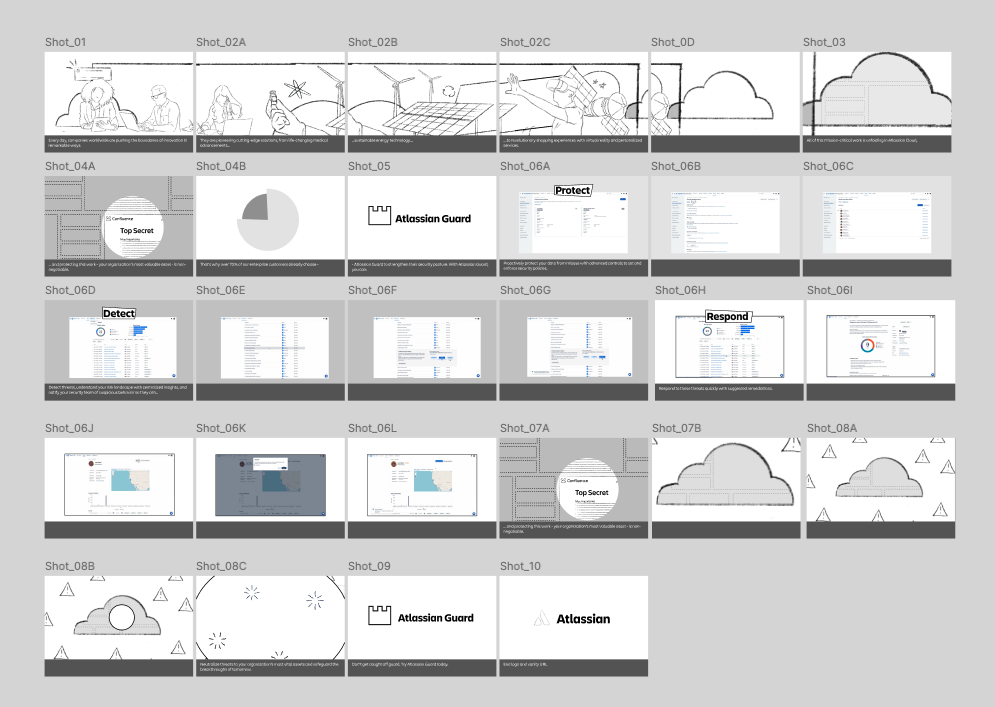
Task: Click the bar chart in Shot_06H
Action: 747,330
